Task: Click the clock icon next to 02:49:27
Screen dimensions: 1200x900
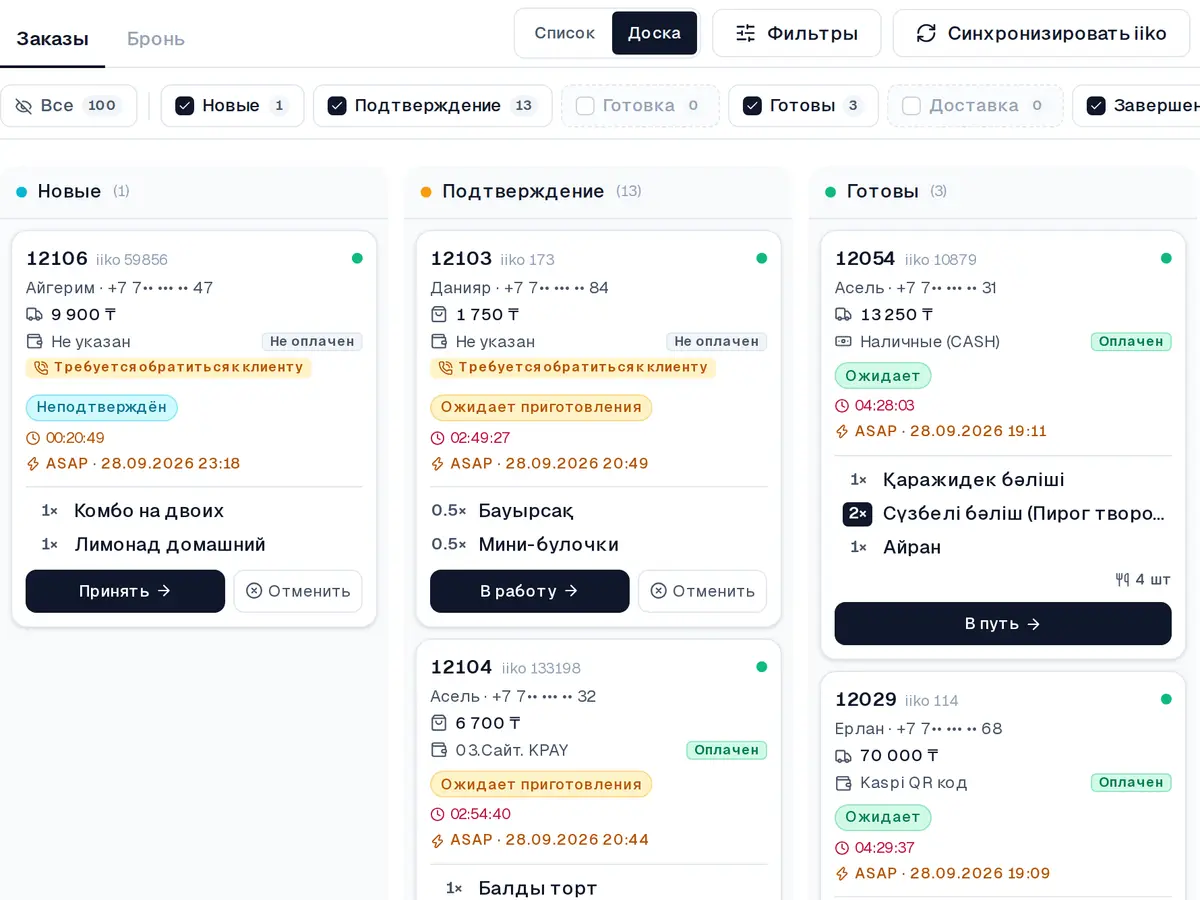Action: click(x=437, y=438)
